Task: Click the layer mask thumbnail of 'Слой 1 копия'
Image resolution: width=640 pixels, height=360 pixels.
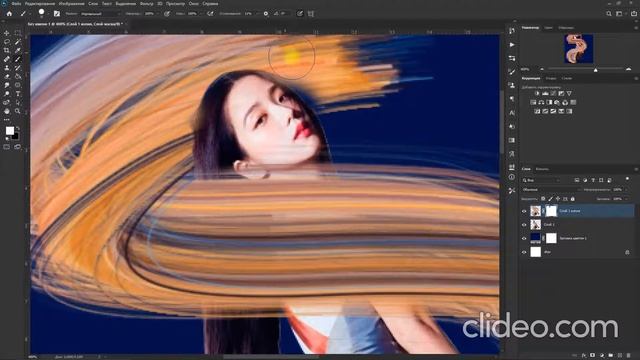Action: pyautogui.click(x=551, y=211)
